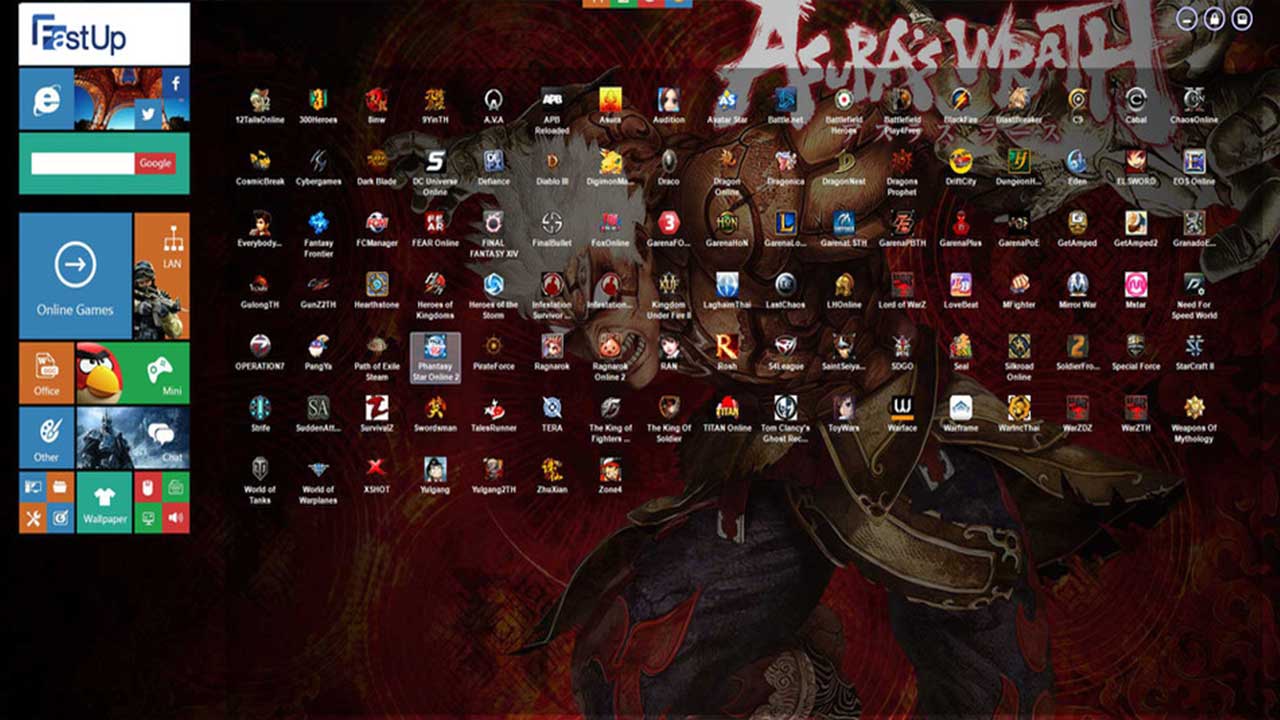
Task: Launch the Battle.net icon
Action: tap(785, 100)
